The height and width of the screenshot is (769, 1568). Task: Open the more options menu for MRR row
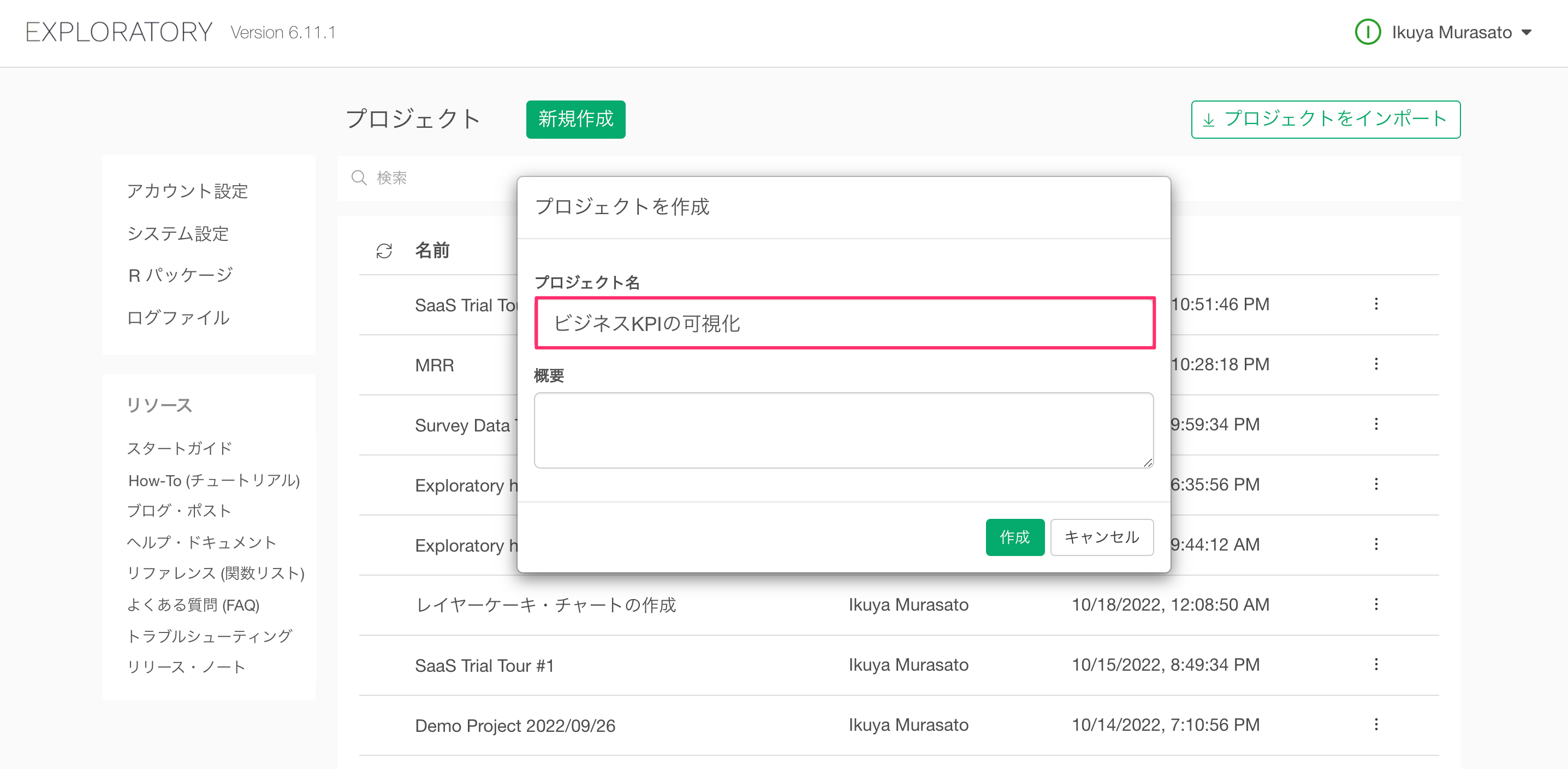[1376, 364]
